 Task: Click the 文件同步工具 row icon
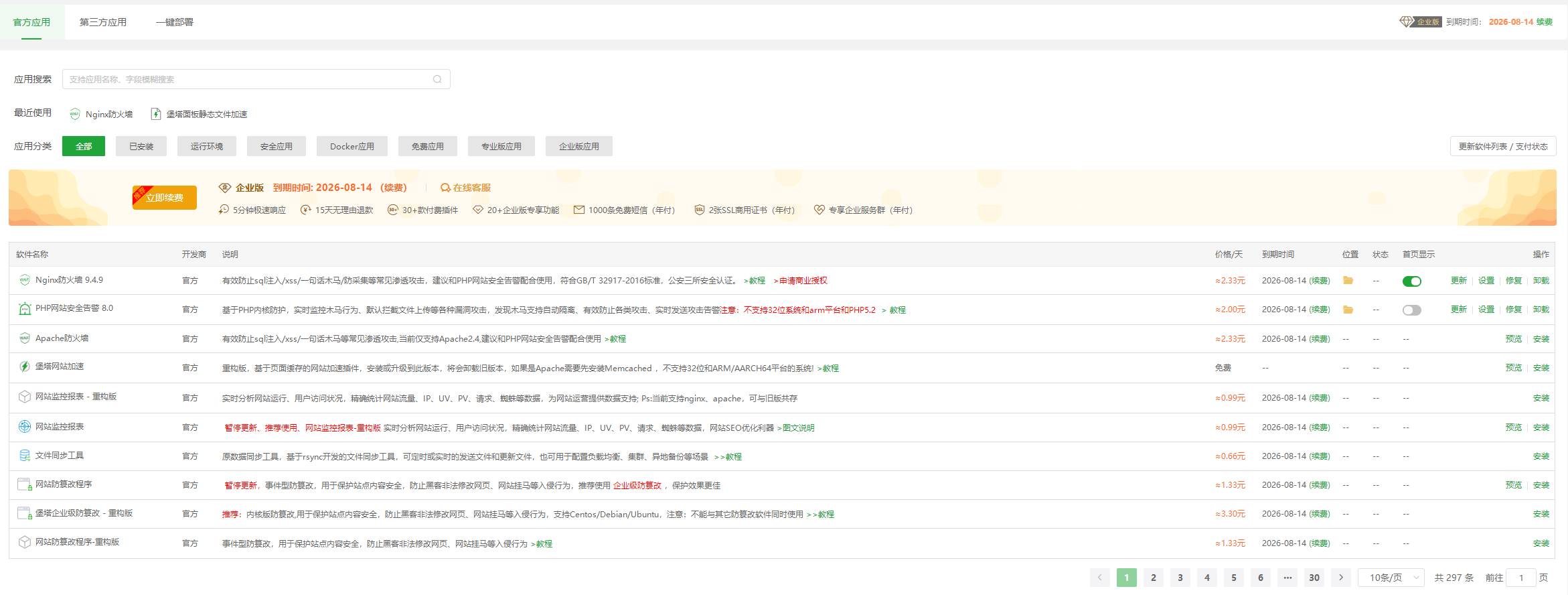tap(25, 456)
